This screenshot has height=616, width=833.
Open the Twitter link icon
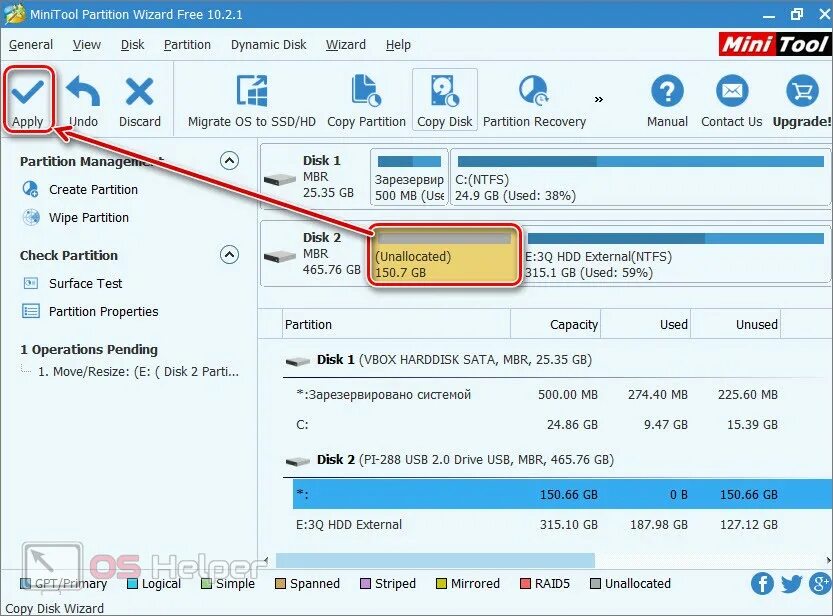pos(791,584)
